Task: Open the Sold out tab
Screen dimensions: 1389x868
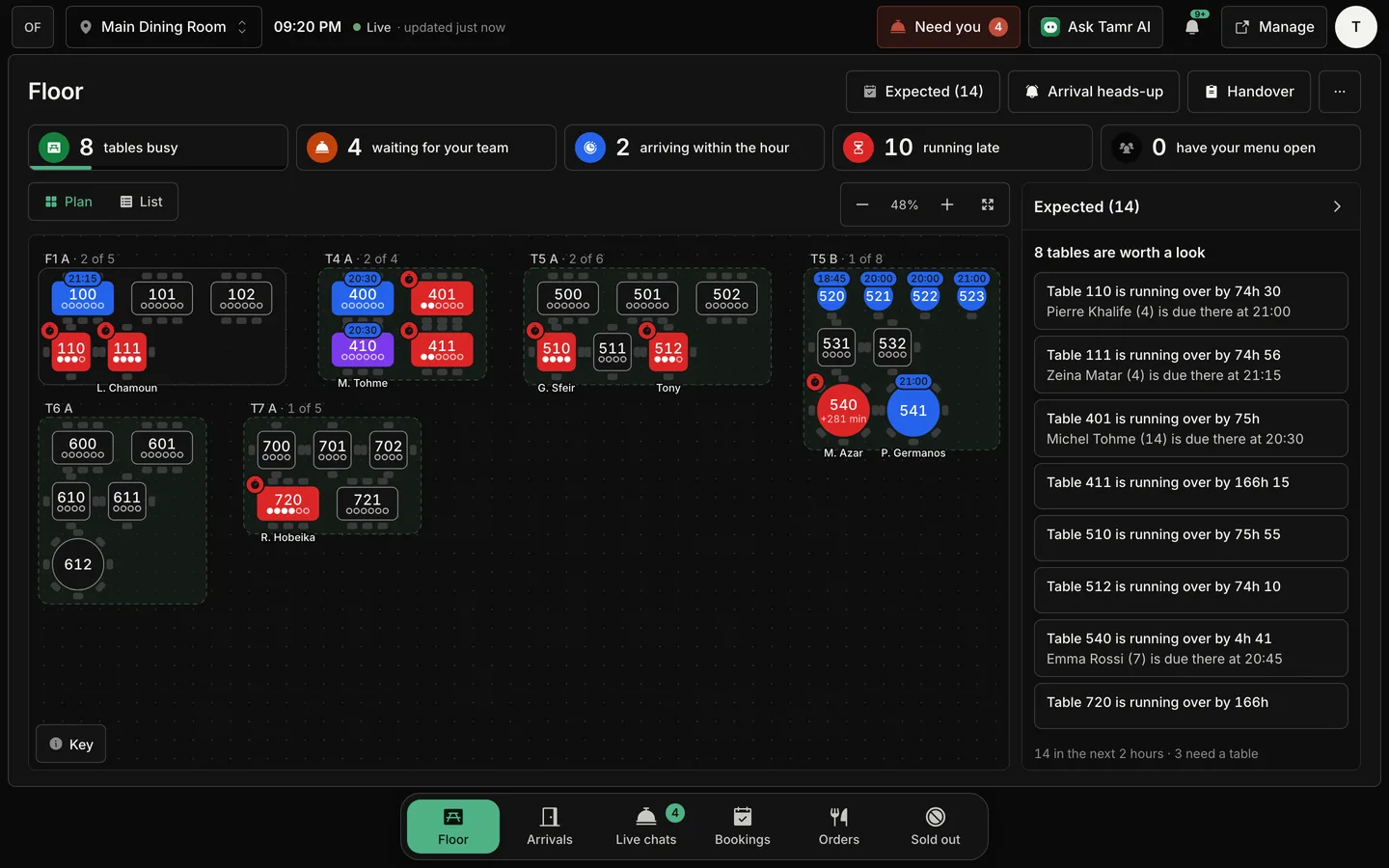Action: pyautogui.click(x=936, y=827)
